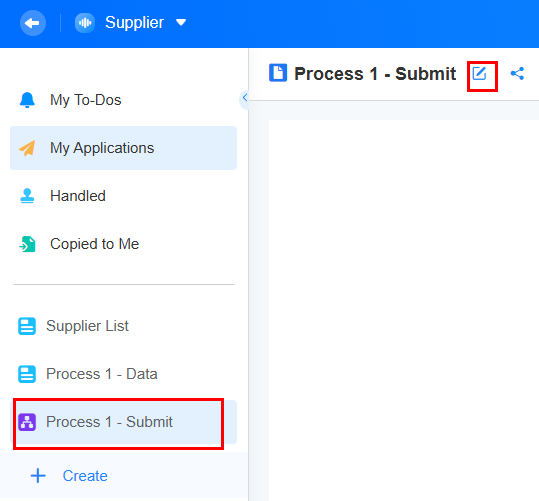Click the paper plane icon beside My Applications
The image size is (539, 501).
pyautogui.click(x=27, y=148)
